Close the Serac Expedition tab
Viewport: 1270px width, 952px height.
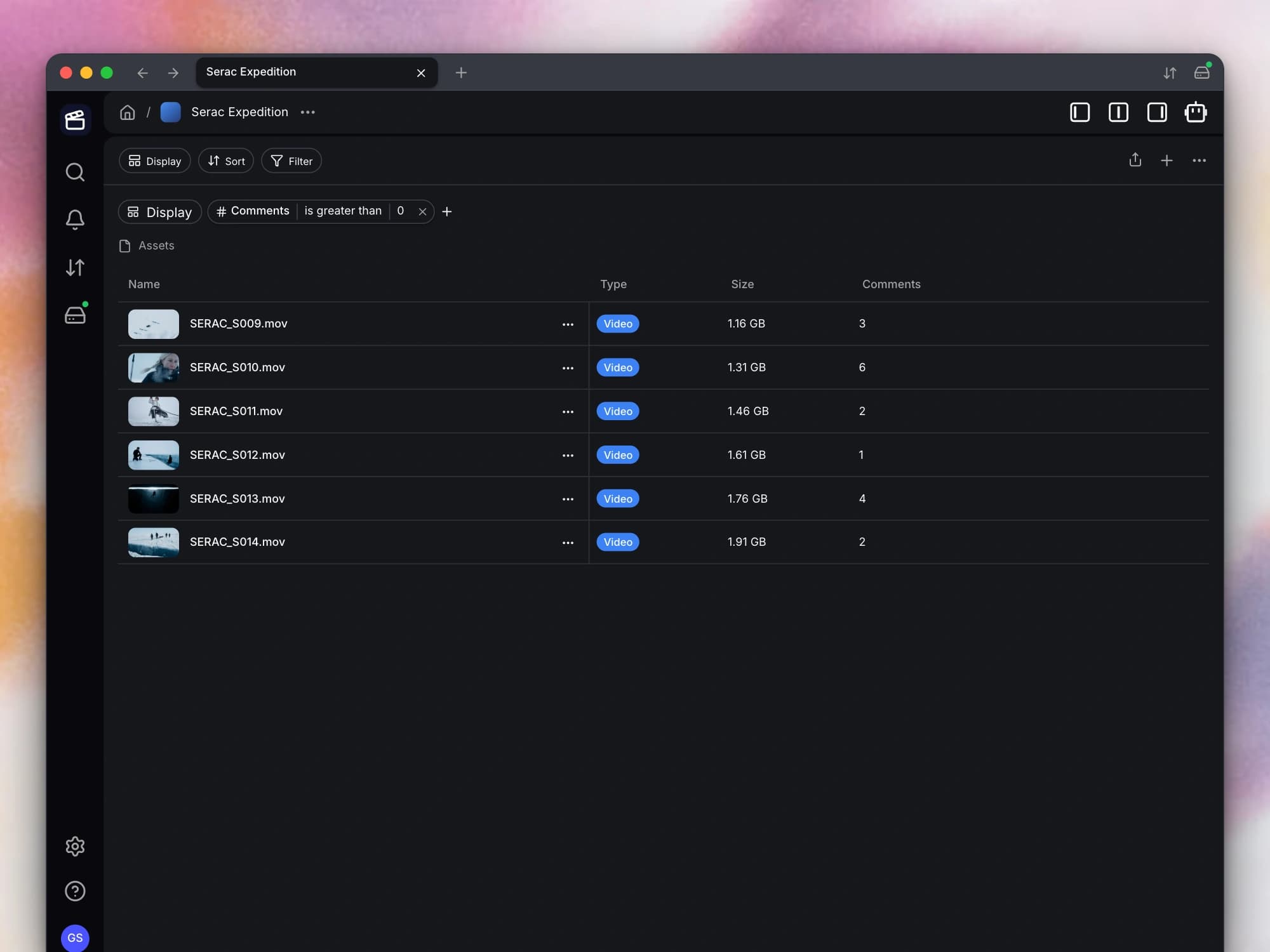[x=421, y=73]
